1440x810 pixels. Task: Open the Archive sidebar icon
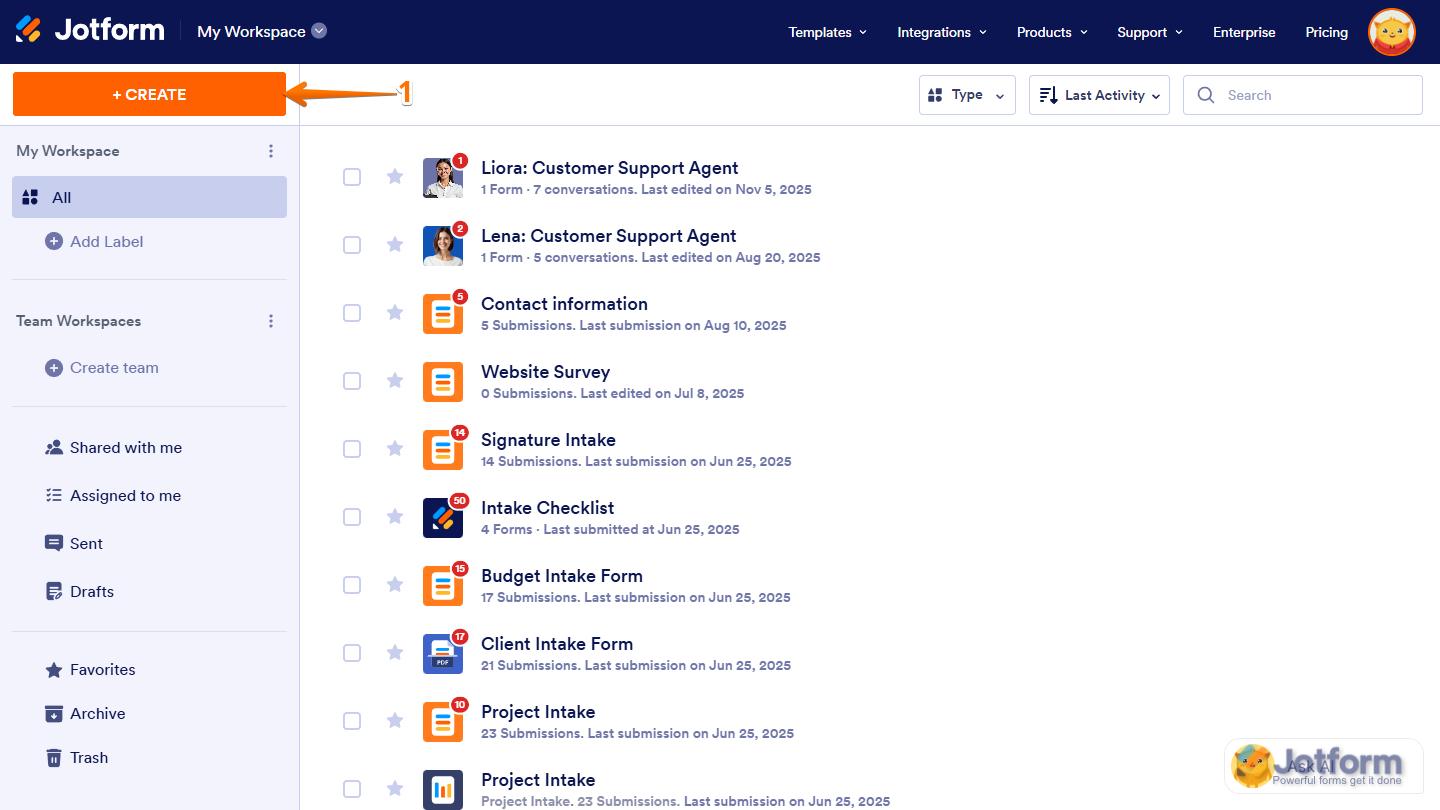54,713
